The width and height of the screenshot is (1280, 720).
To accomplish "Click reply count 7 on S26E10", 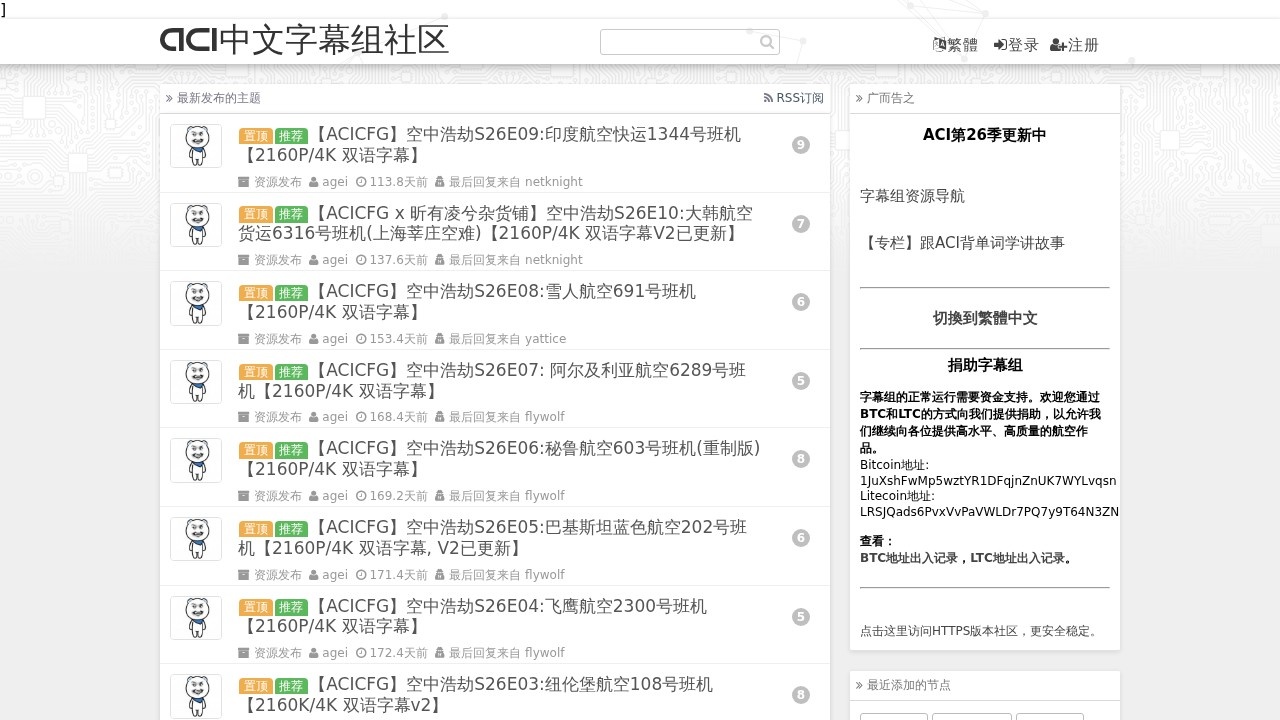I will [x=801, y=224].
